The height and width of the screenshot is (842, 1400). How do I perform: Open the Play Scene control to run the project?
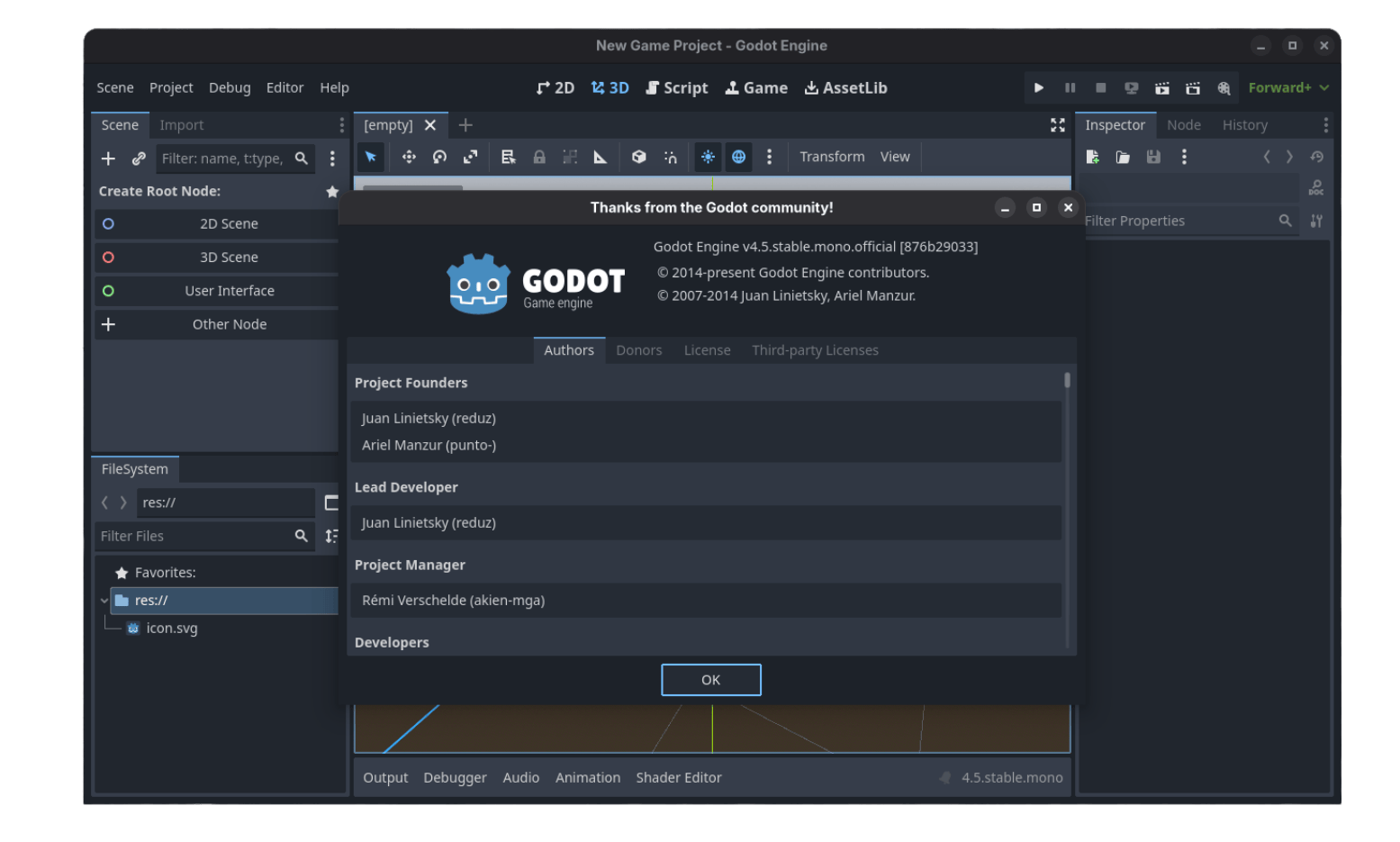[x=1161, y=87]
